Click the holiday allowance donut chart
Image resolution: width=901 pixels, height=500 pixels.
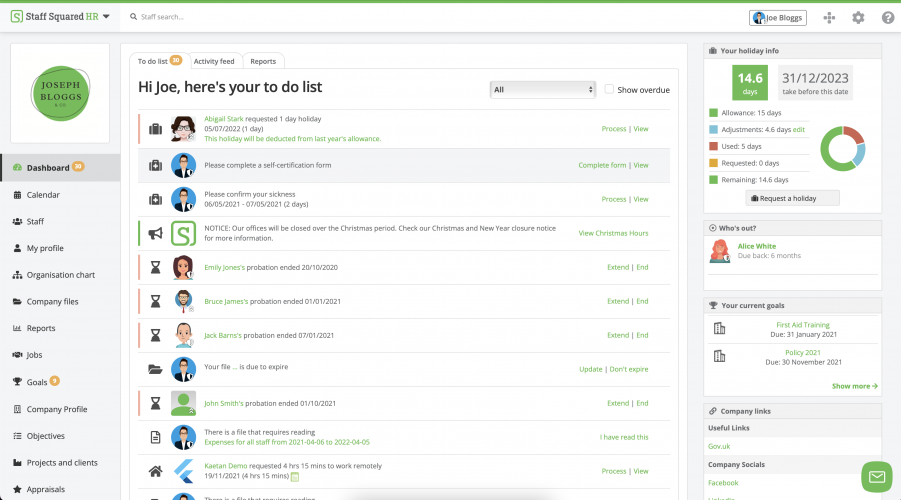tap(842, 148)
